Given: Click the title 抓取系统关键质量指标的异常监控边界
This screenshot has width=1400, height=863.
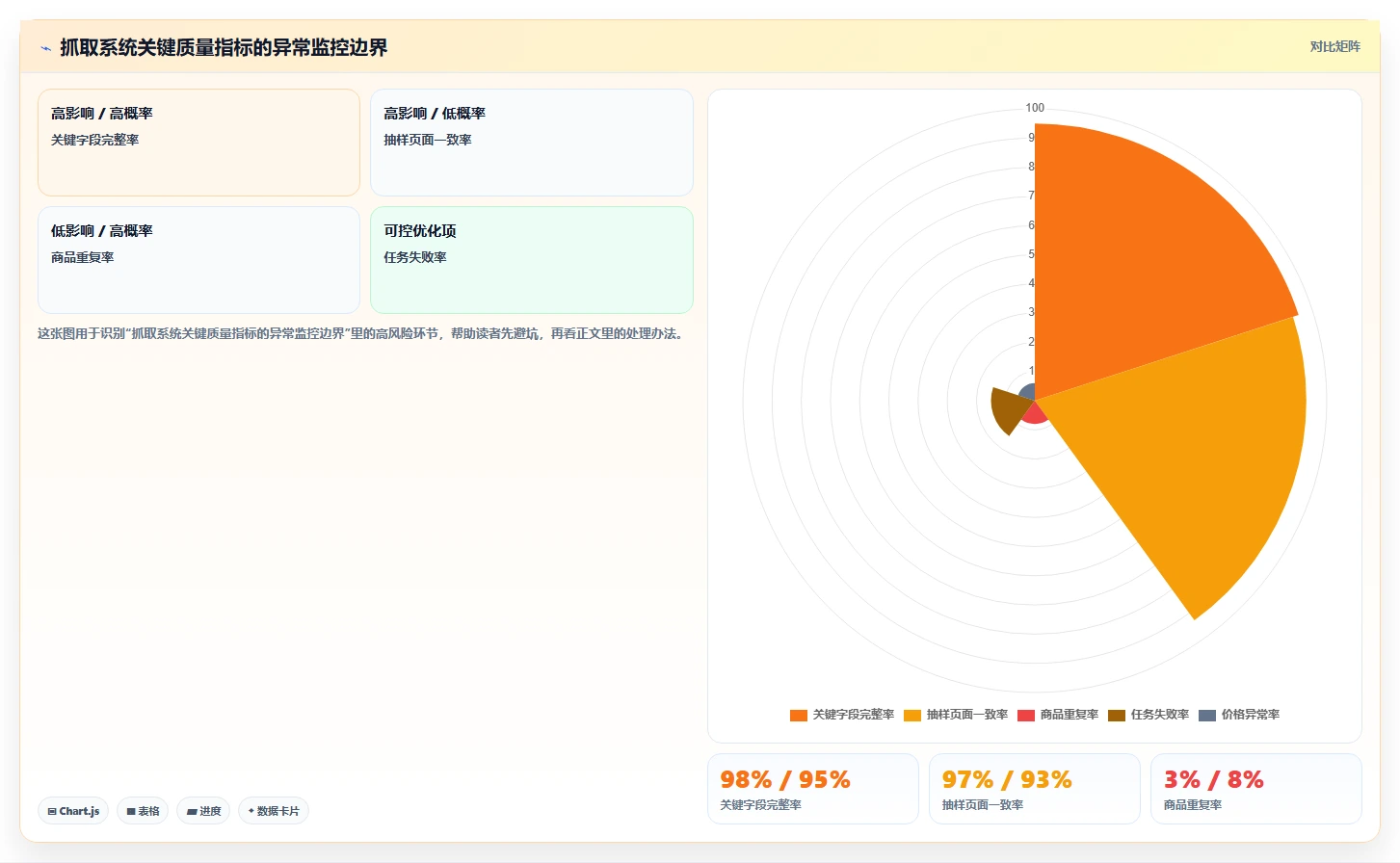Looking at the screenshot, I should 224,48.
